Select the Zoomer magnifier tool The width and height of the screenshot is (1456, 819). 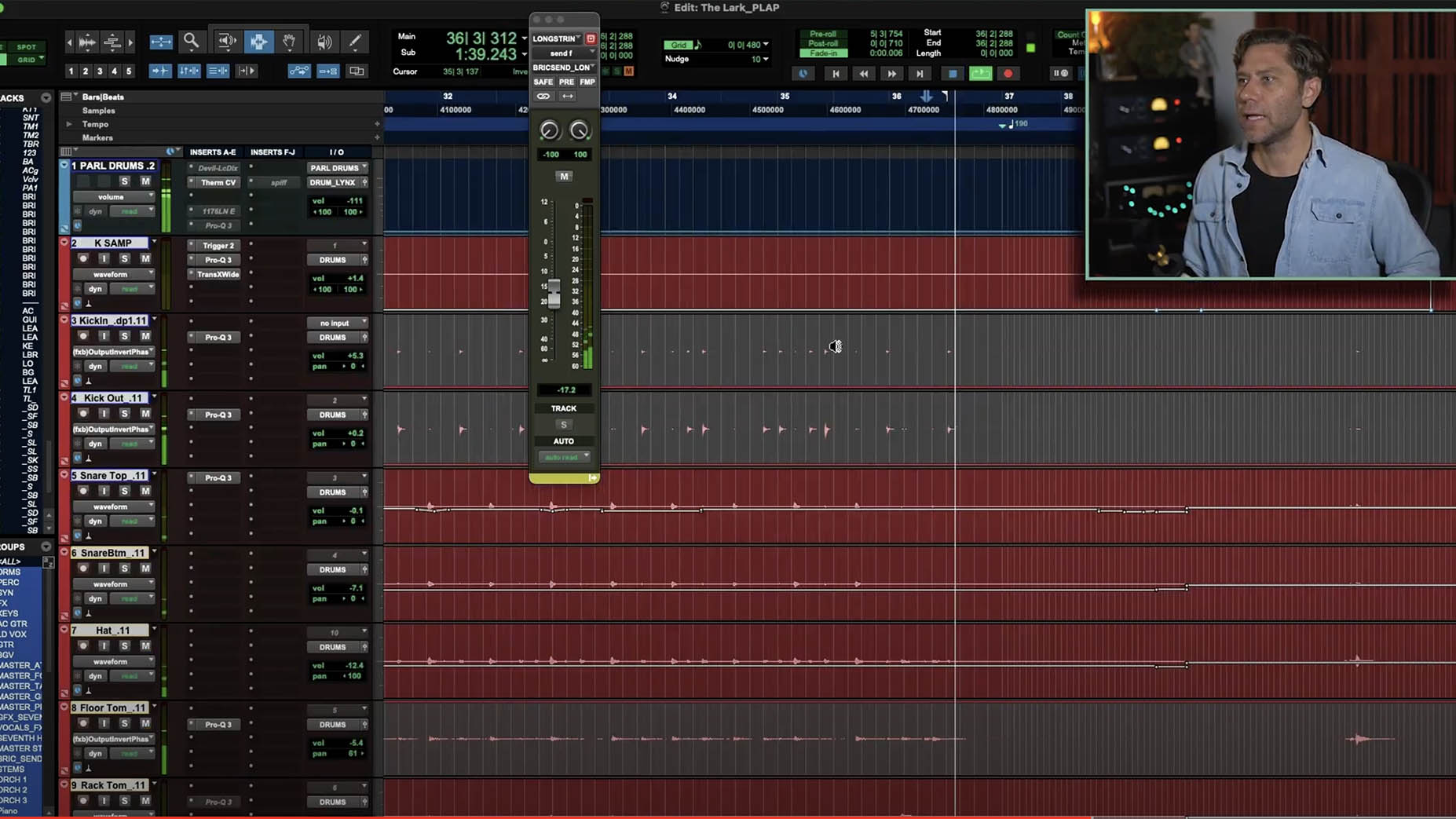coord(191,41)
